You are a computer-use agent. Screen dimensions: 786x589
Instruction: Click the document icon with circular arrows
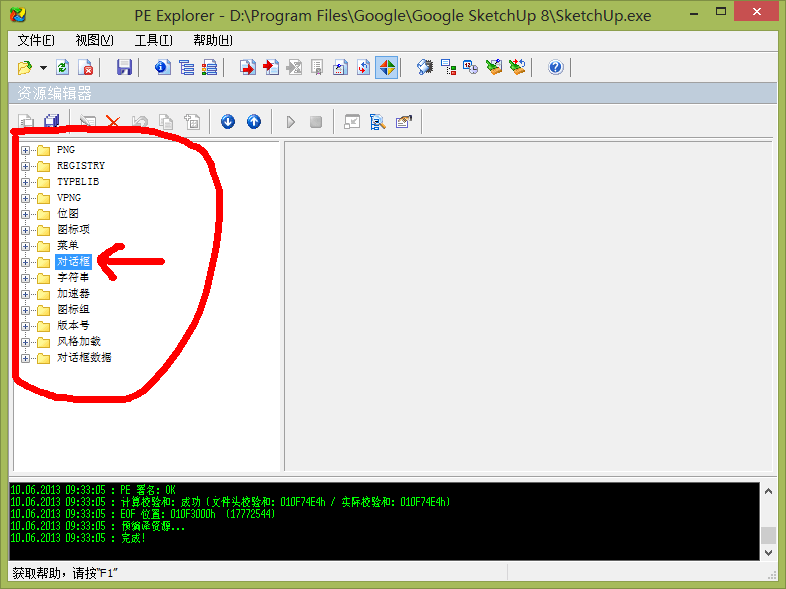coord(363,67)
